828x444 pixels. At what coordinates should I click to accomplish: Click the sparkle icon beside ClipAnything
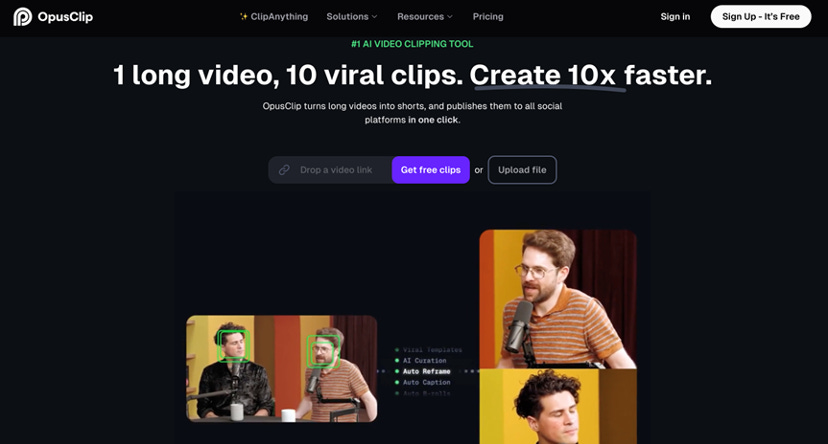click(243, 16)
